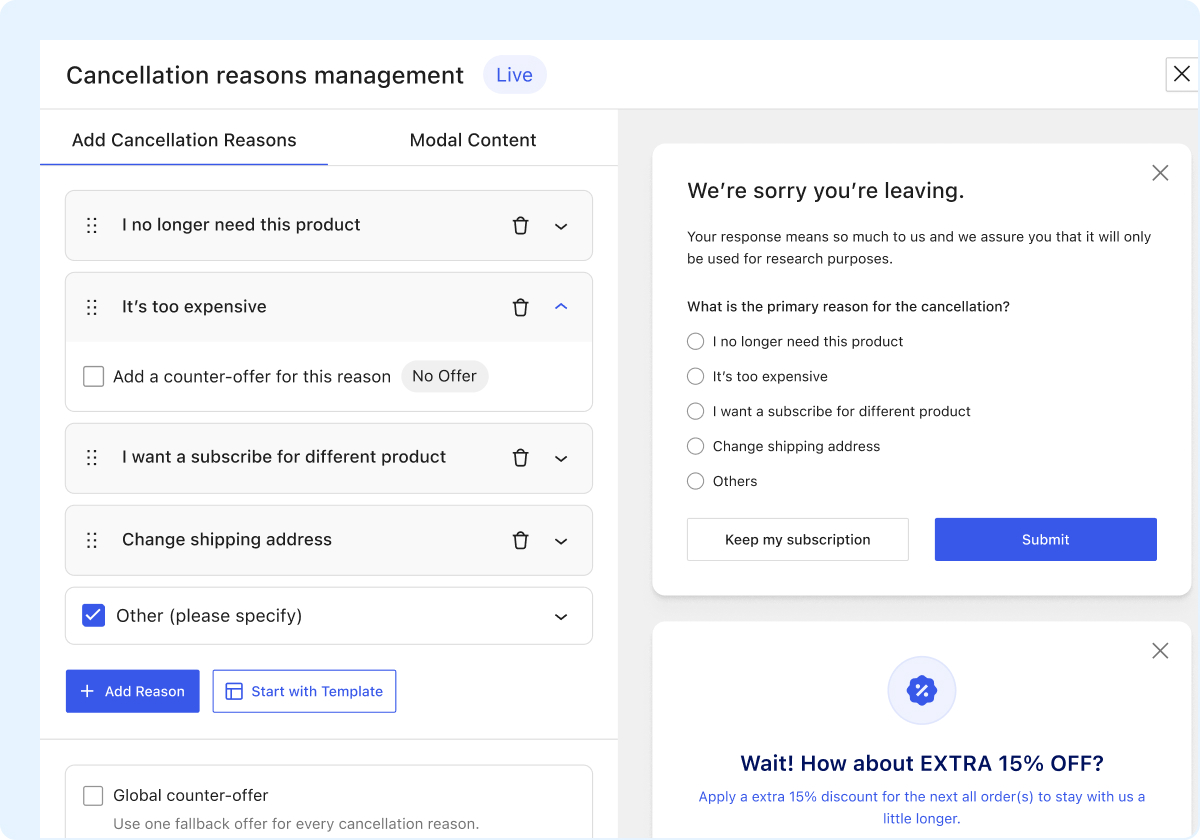
Task: Tick the Global counter-offer checkbox
Action: tap(93, 796)
